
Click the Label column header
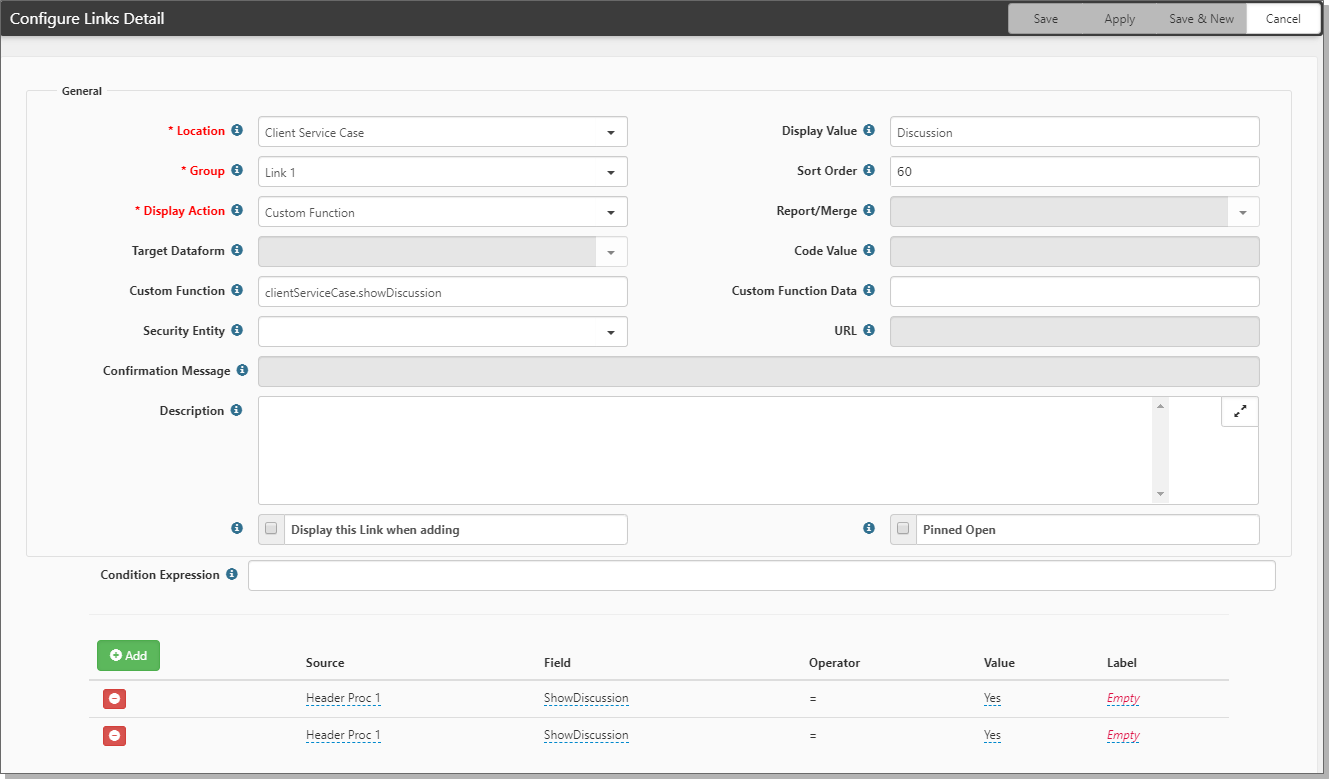pyautogui.click(x=1122, y=663)
